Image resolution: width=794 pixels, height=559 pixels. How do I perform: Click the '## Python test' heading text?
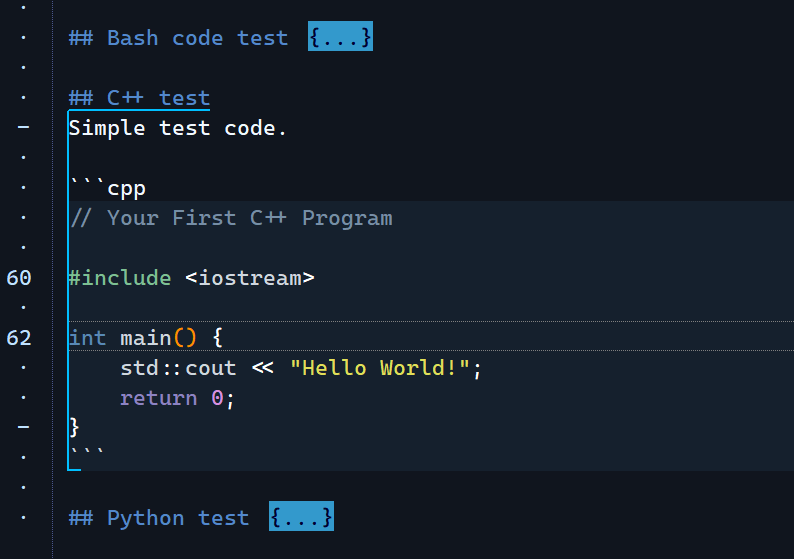159,518
